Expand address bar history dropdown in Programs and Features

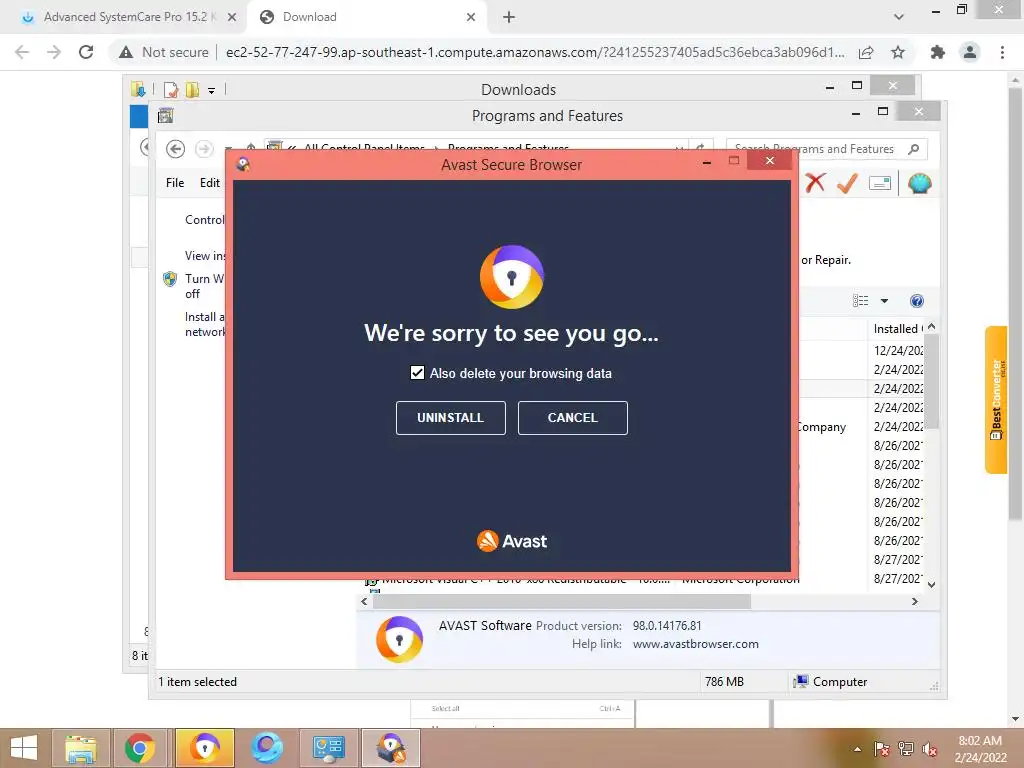tap(679, 149)
